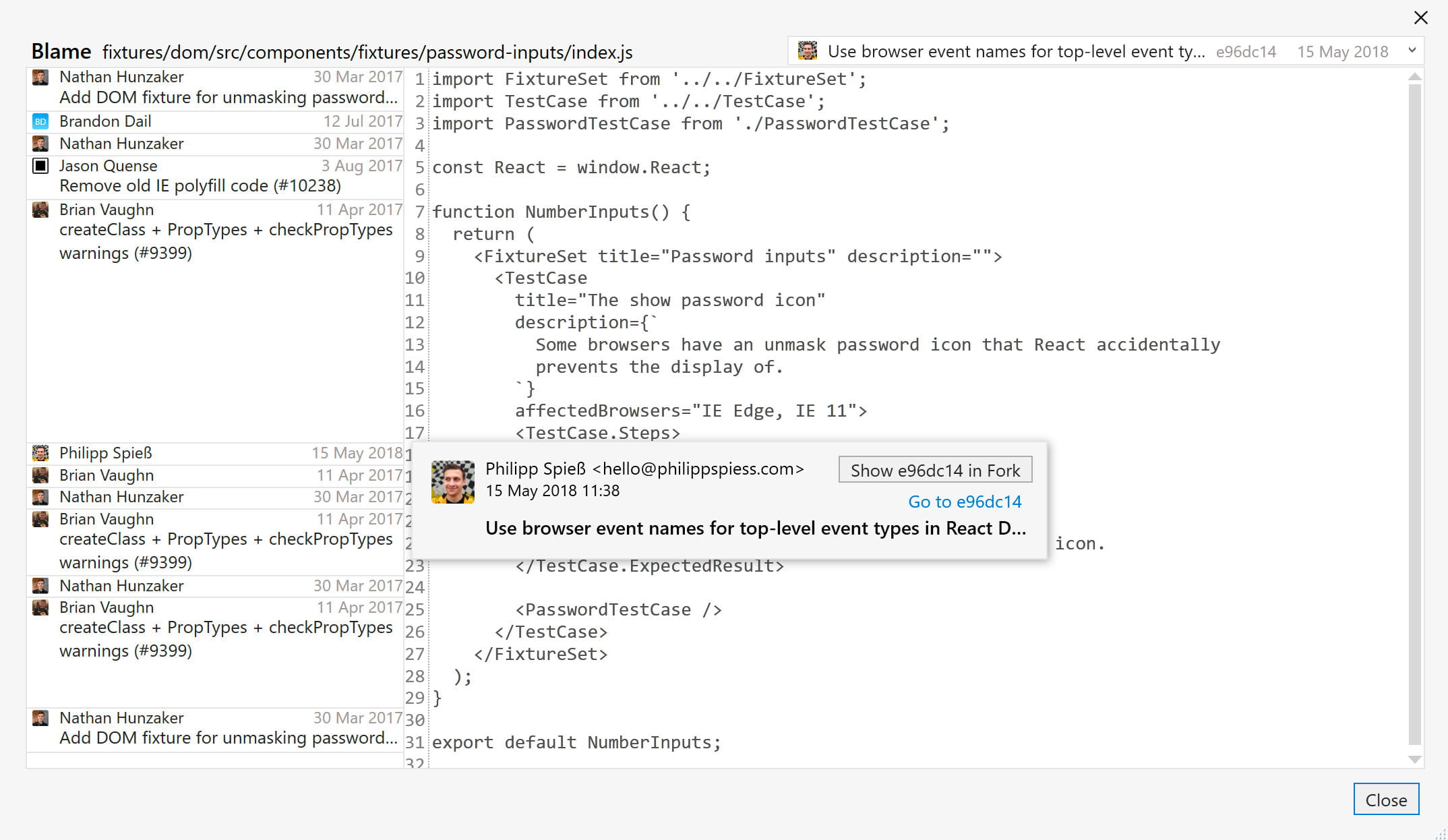
Task: Click the large avatar in commit popup
Action: (452, 482)
